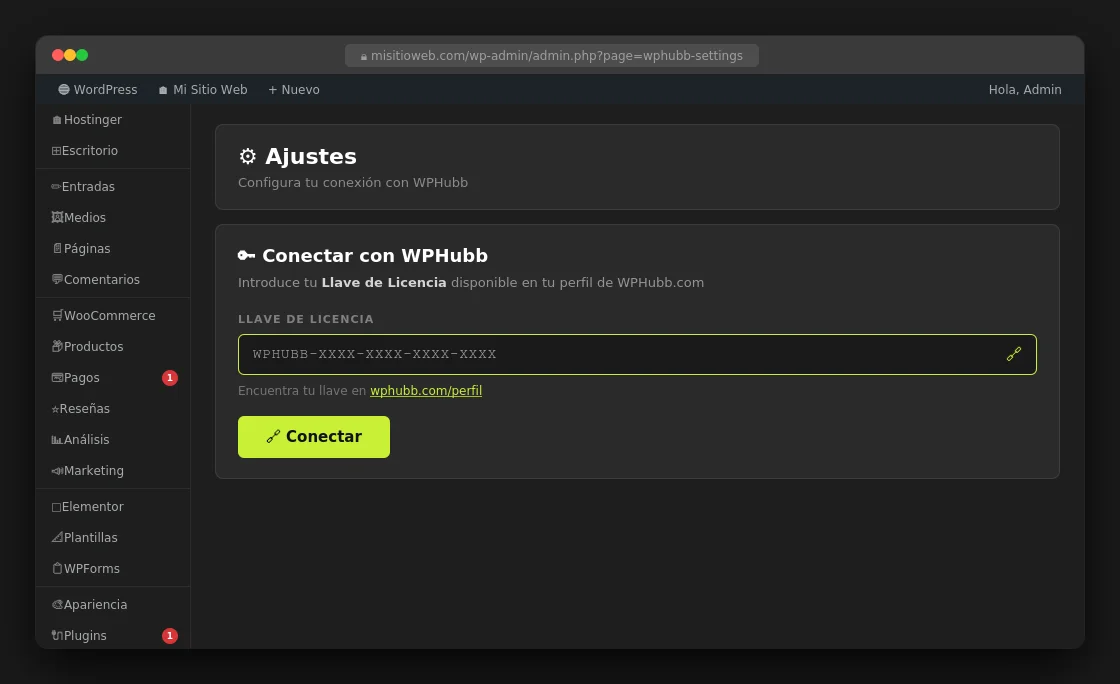The image size is (1120, 684).
Task: Click the key icon inside the license field
Action: (1014, 354)
